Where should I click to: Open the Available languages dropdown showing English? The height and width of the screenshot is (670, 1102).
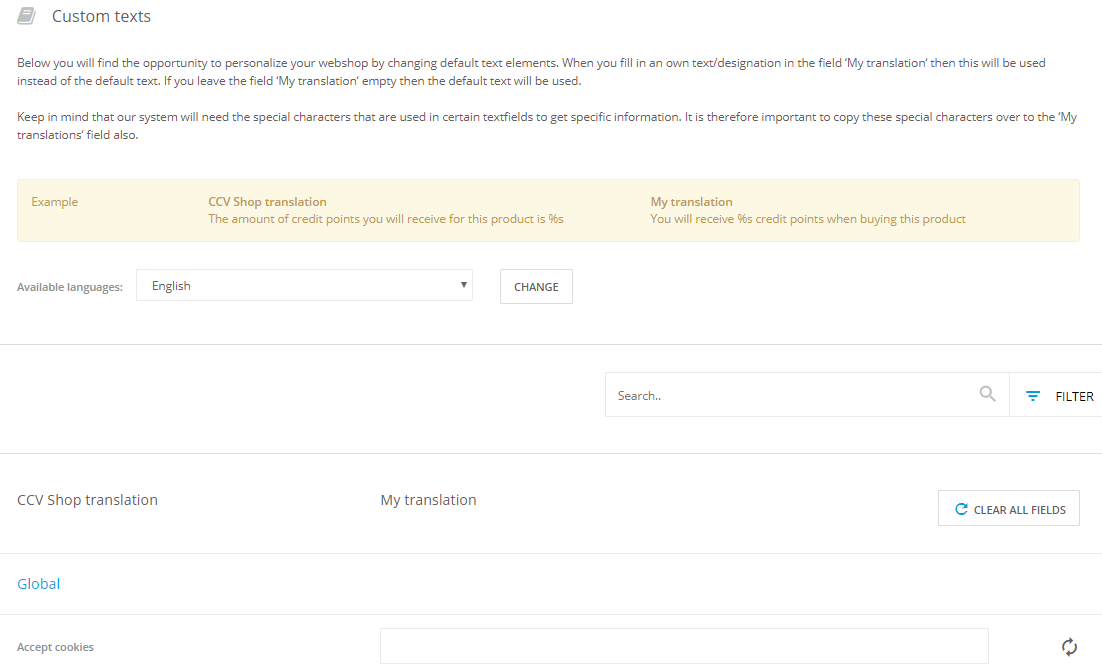[x=303, y=286]
